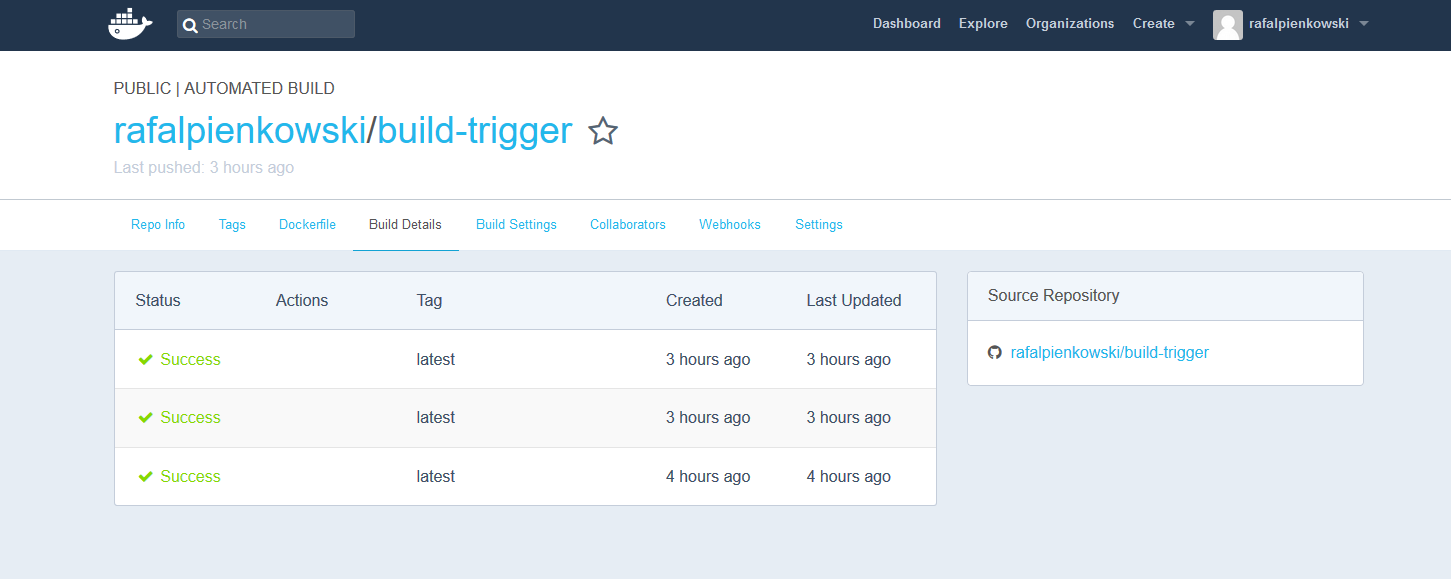The height and width of the screenshot is (579, 1451).
Task: Click the Actions column header
Action: pos(302,300)
